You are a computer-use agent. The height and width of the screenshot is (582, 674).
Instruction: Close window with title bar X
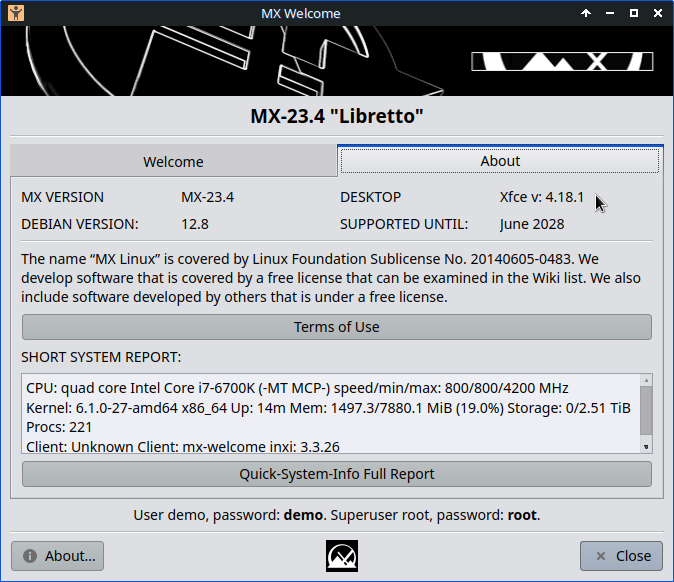pos(658,13)
